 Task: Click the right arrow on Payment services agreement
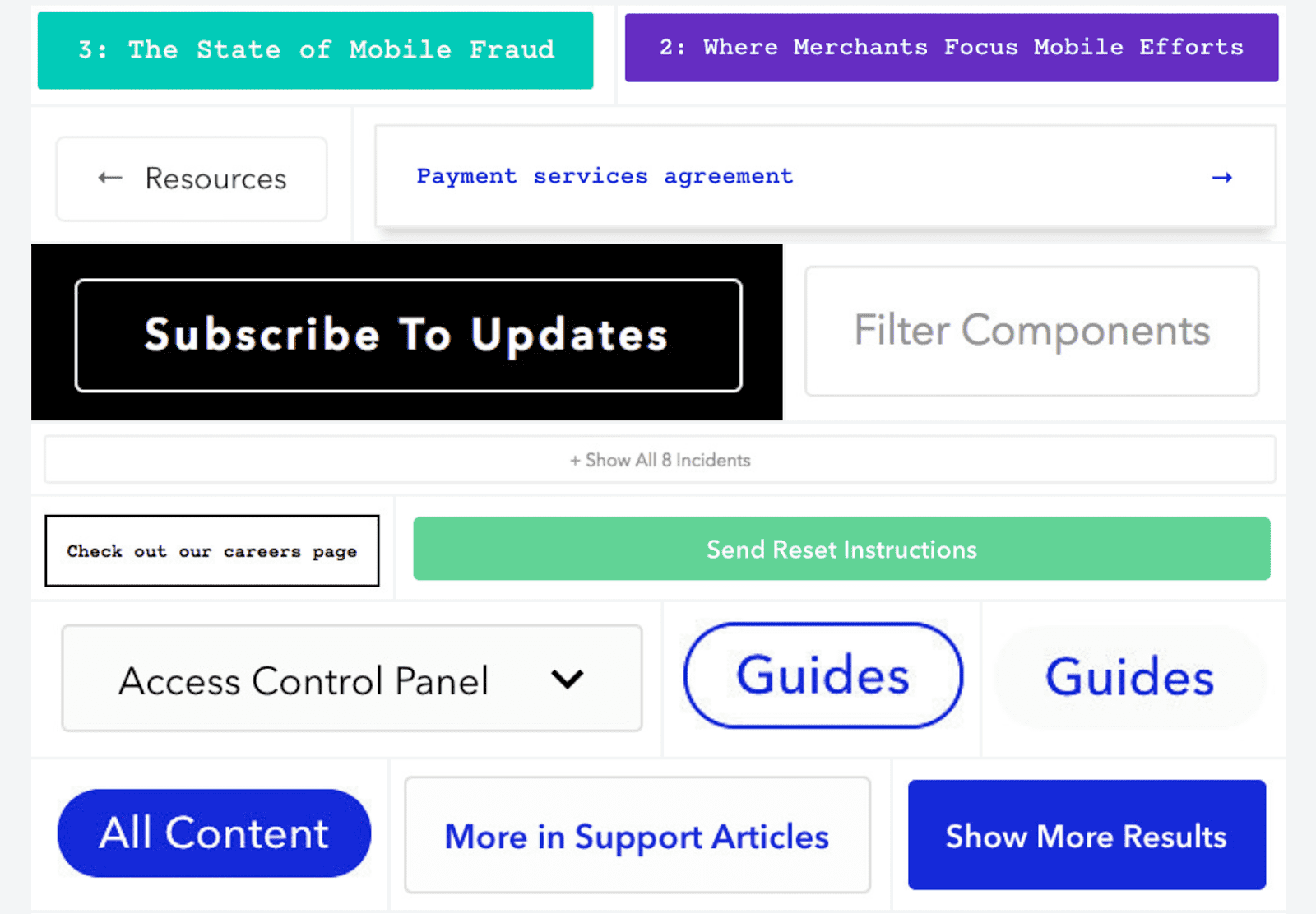[x=1221, y=178]
